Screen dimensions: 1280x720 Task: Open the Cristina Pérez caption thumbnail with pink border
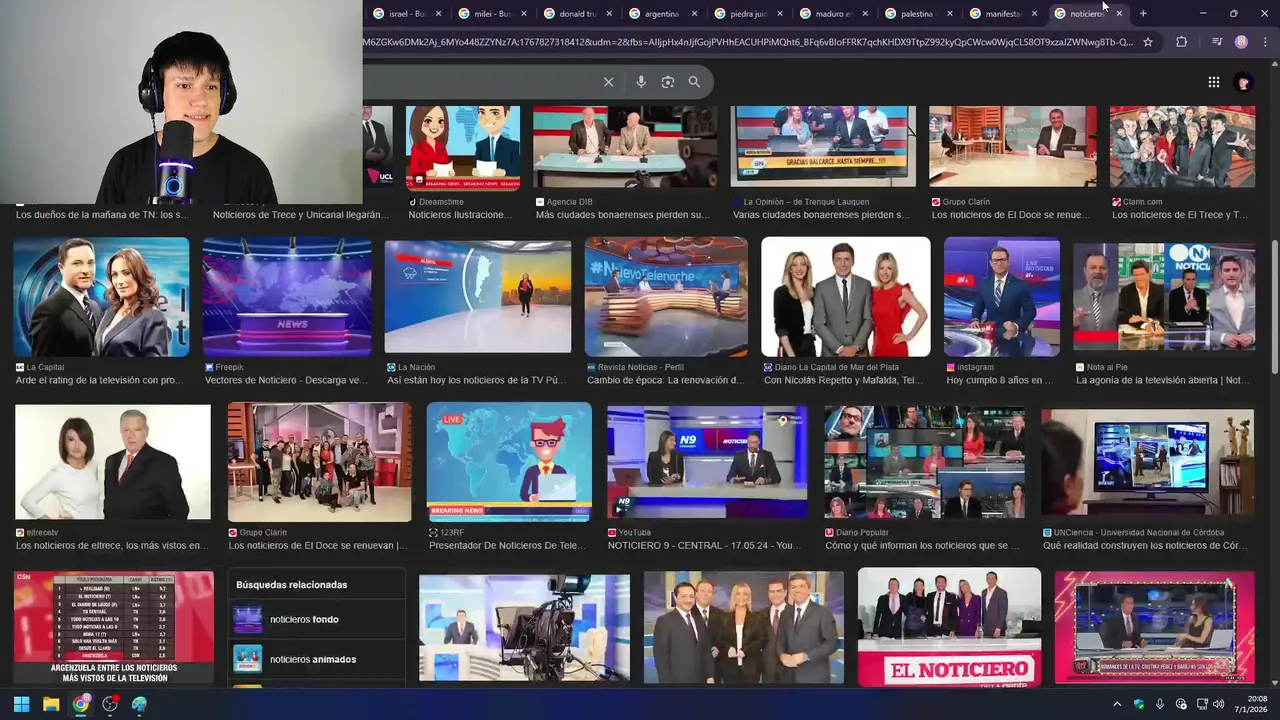tap(1154, 628)
